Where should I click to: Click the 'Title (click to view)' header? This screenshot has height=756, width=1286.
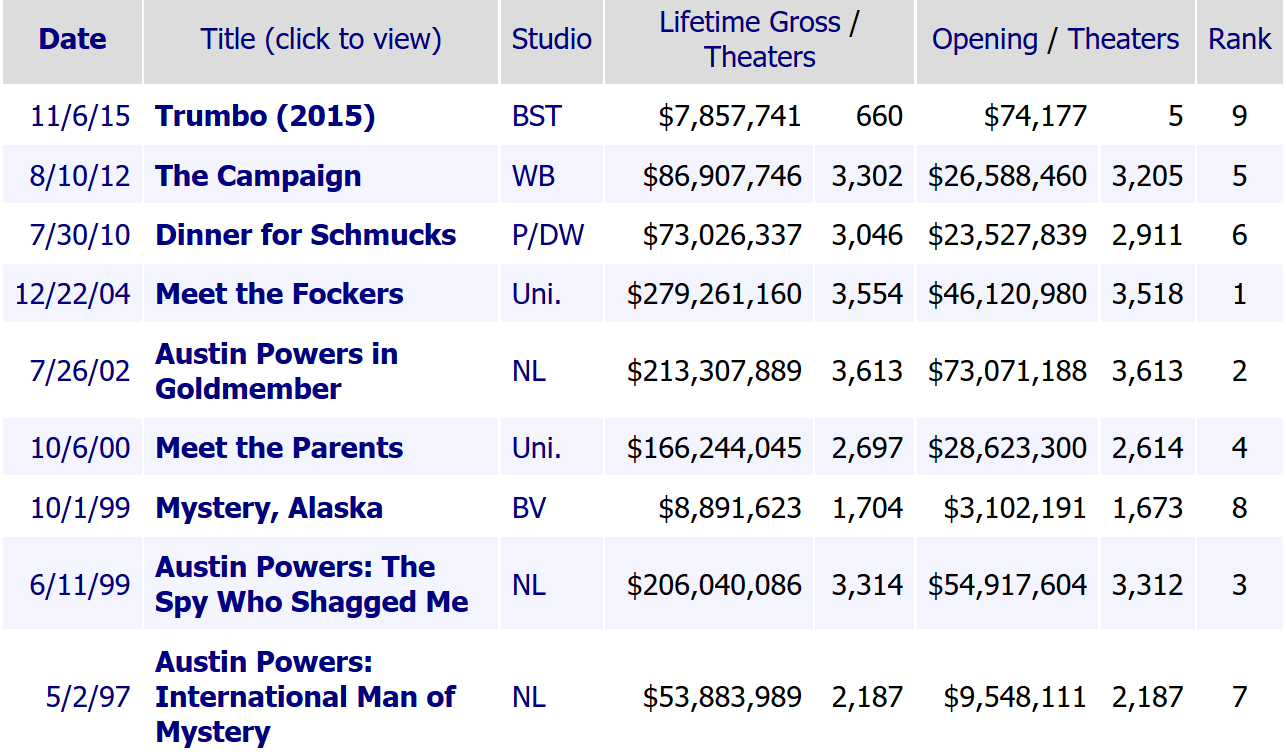pyautogui.click(x=320, y=39)
